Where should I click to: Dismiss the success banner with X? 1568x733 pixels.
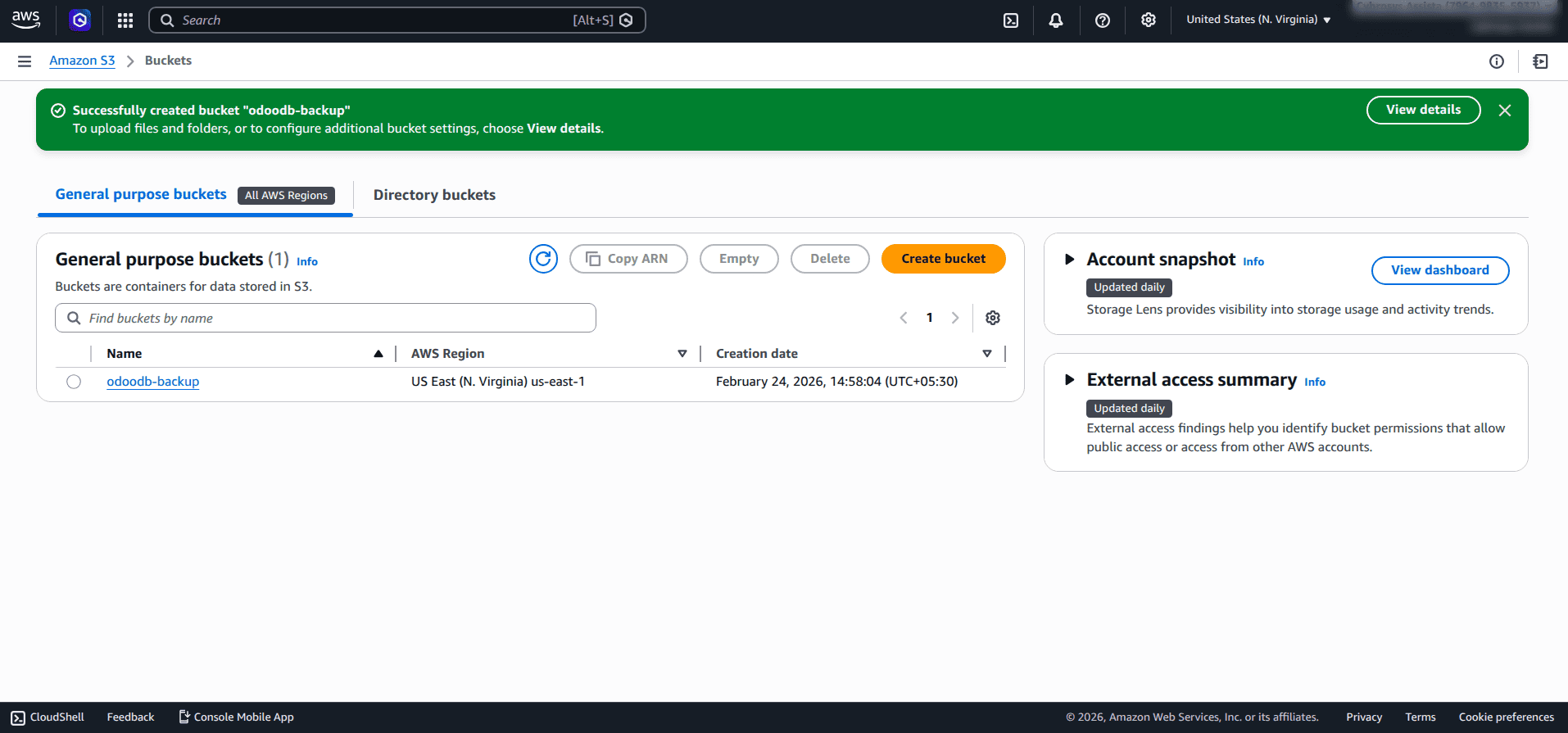pos(1505,111)
